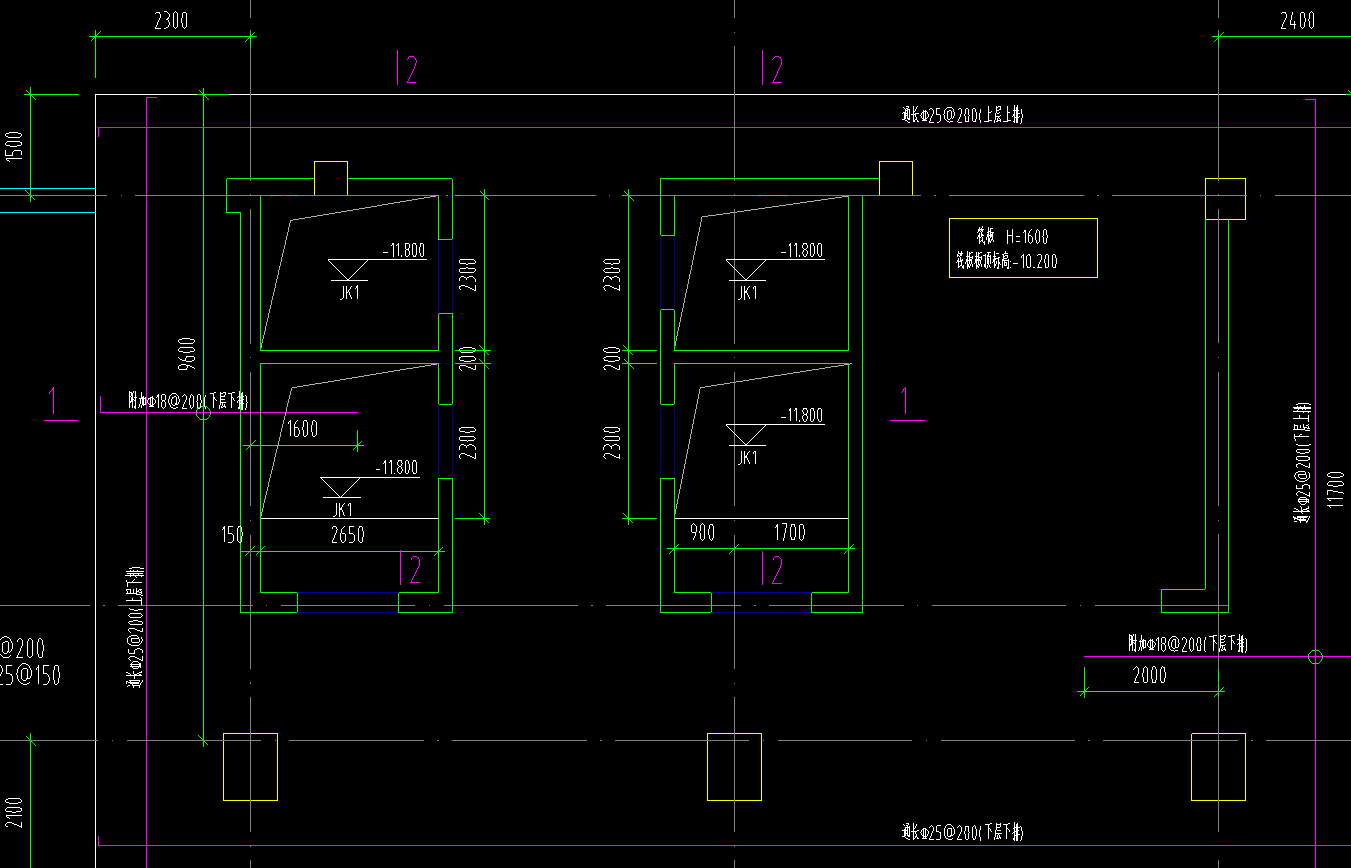Select the 2650 dimension text
This screenshot has width=1351, height=868.
click(x=347, y=535)
